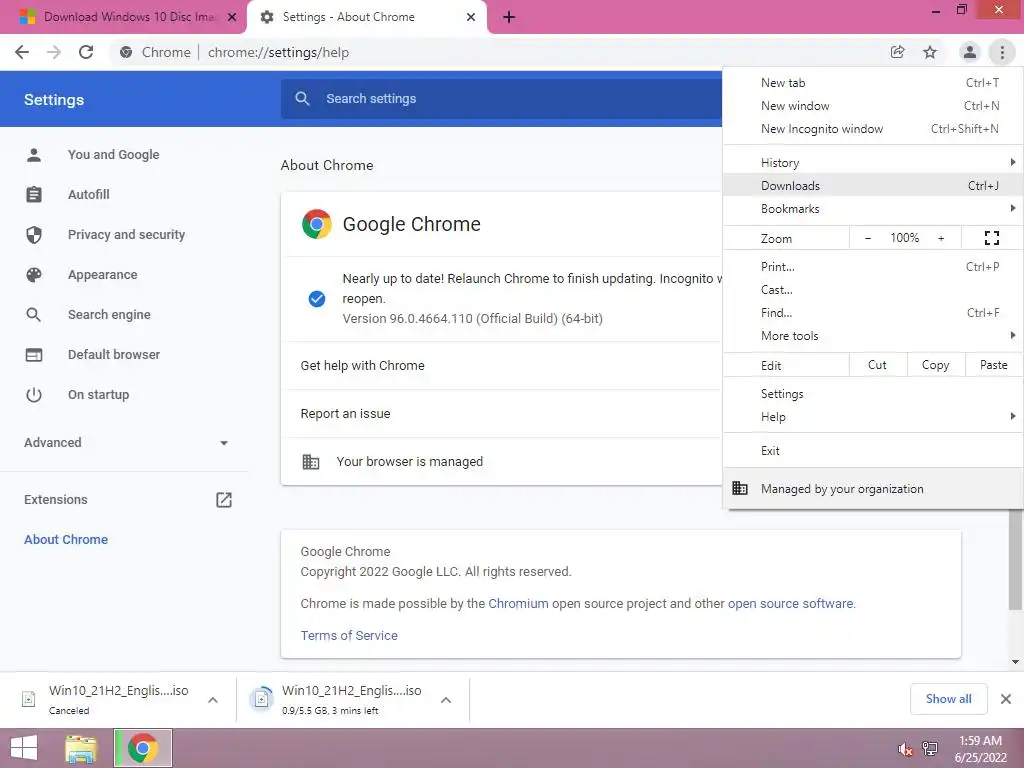Click the network tray icon
The width and height of the screenshot is (1024, 768).
tap(930, 749)
